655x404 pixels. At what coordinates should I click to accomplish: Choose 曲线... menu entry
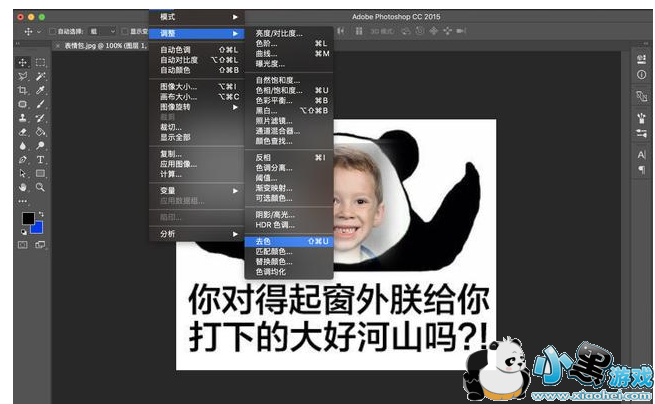coord(289,53)
